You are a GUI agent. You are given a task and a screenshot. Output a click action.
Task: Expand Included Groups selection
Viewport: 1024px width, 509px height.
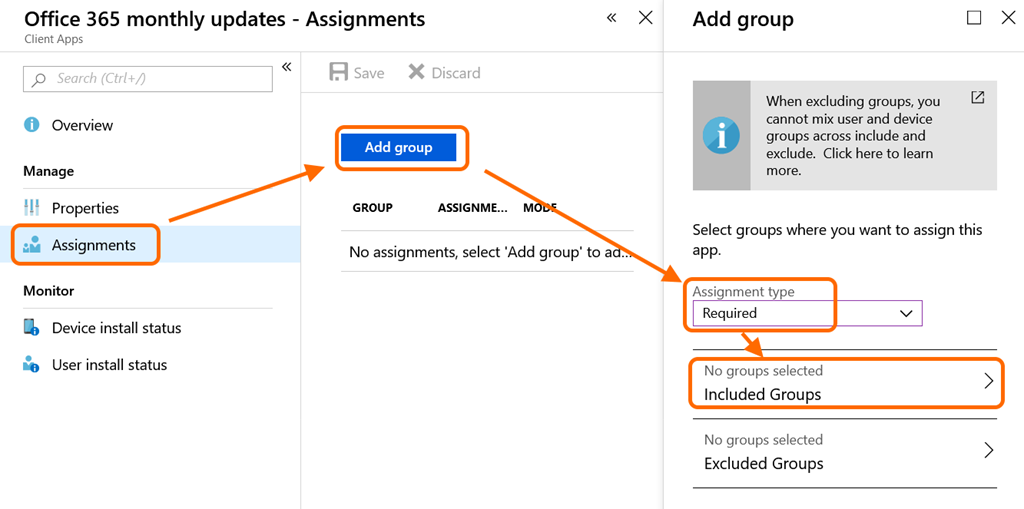point(845,383)
